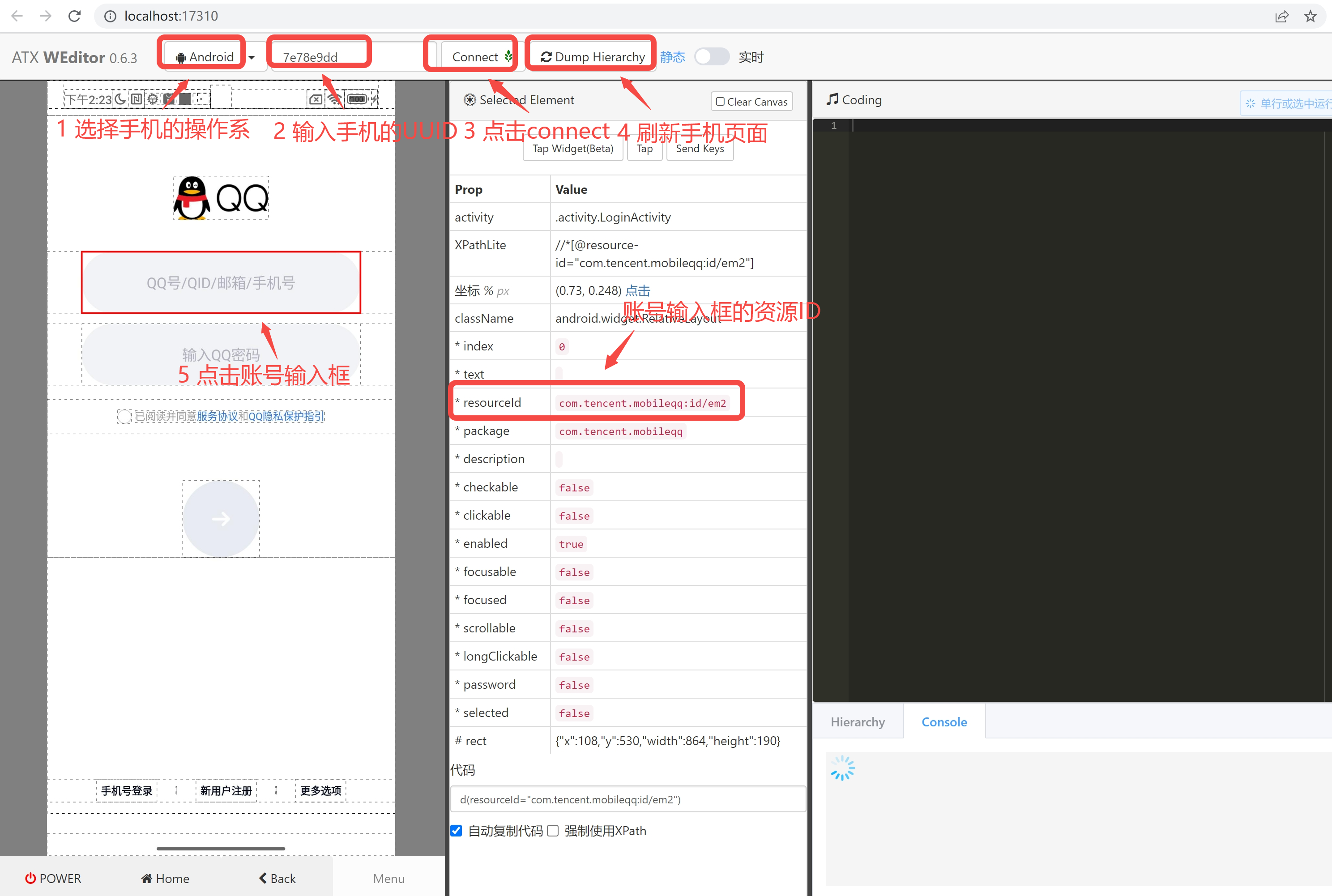Click the resourceId value com.tencent.mobileqq:id/em2
Screen dimensions: 1332x896
[642, 403]
